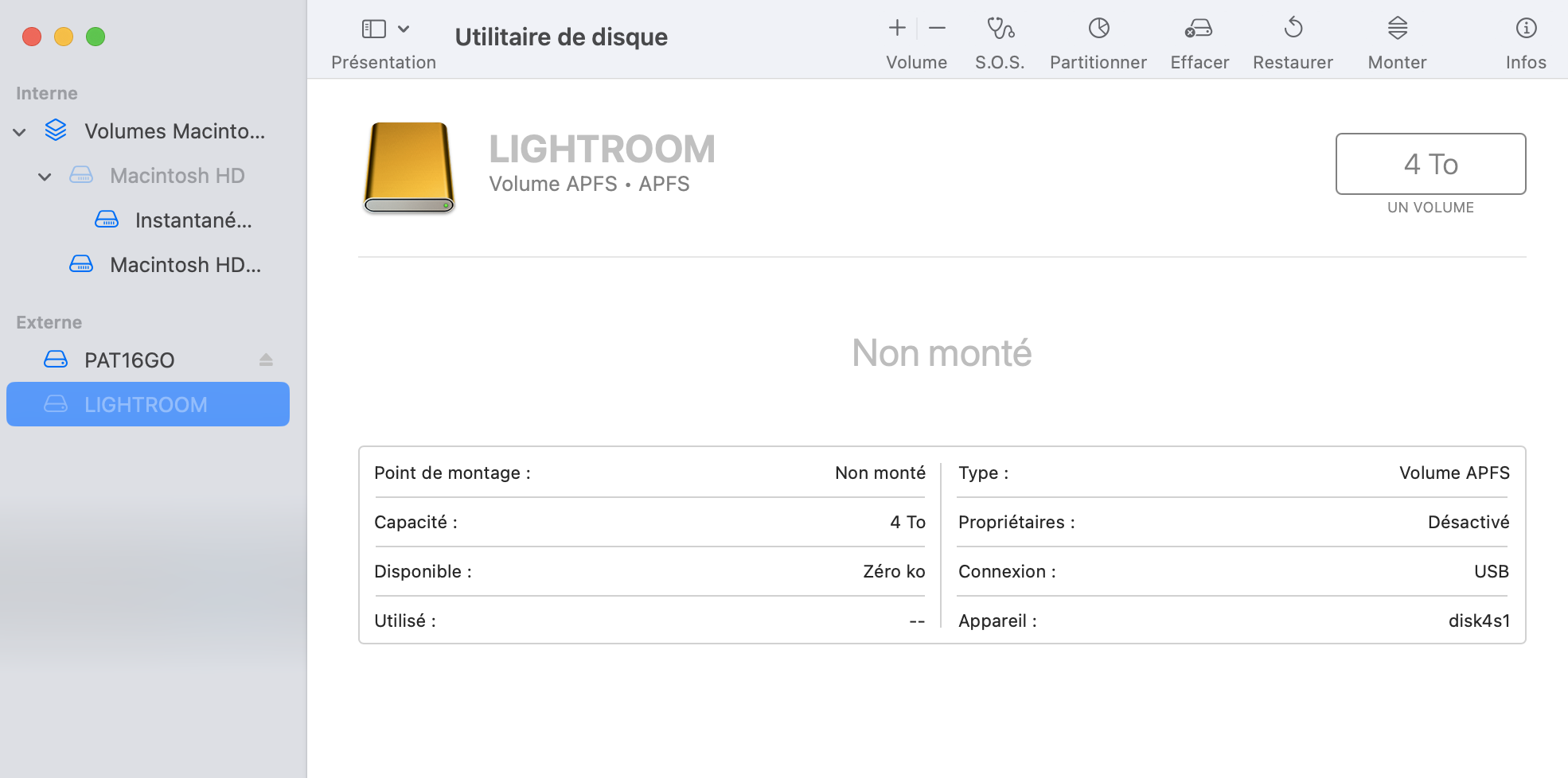Click the Désactivé owners value
The image size is (1568, 778).
(x=1469, y=522)
